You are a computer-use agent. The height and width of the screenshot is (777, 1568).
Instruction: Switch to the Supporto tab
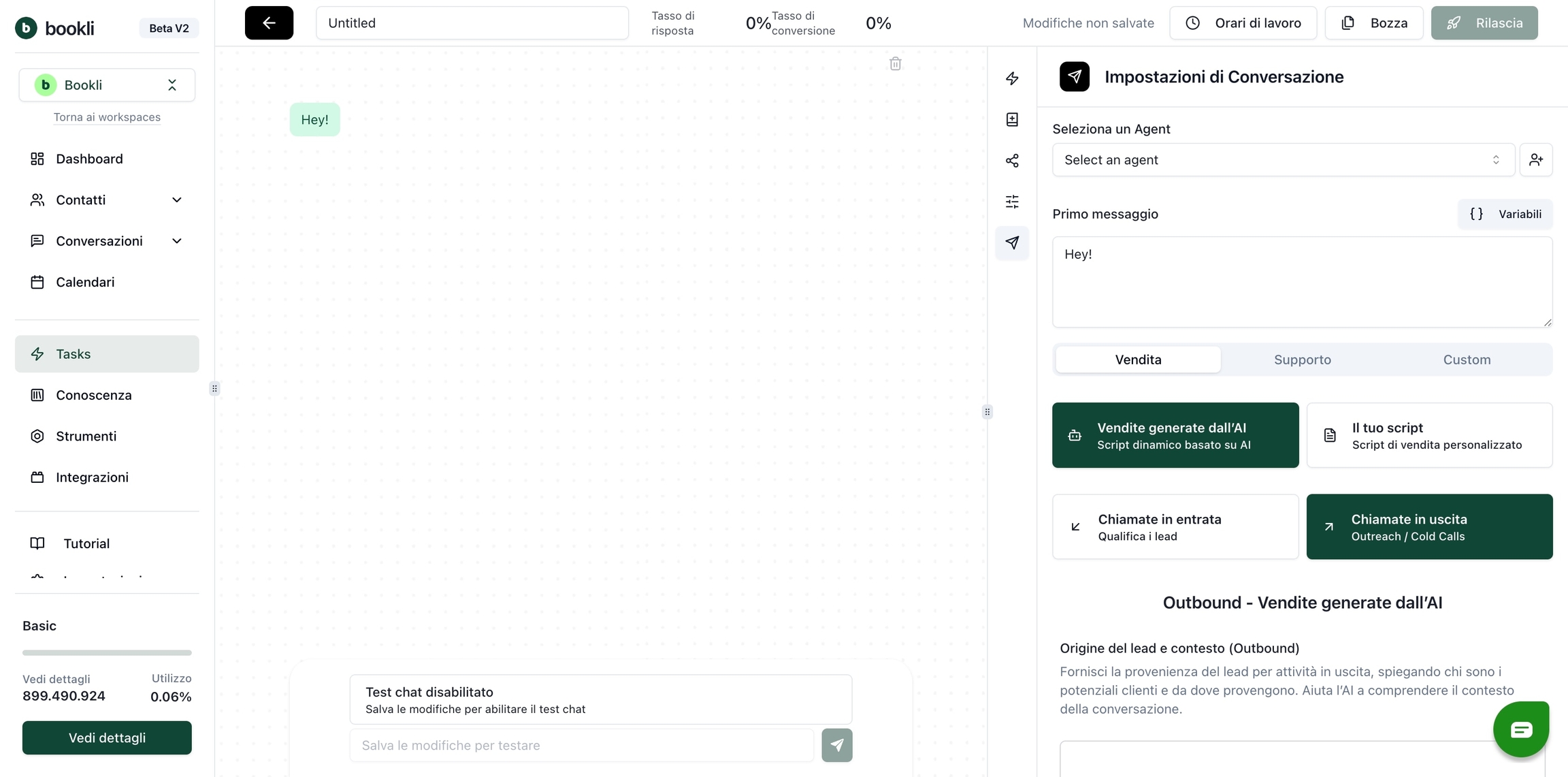click(1302, 360)
